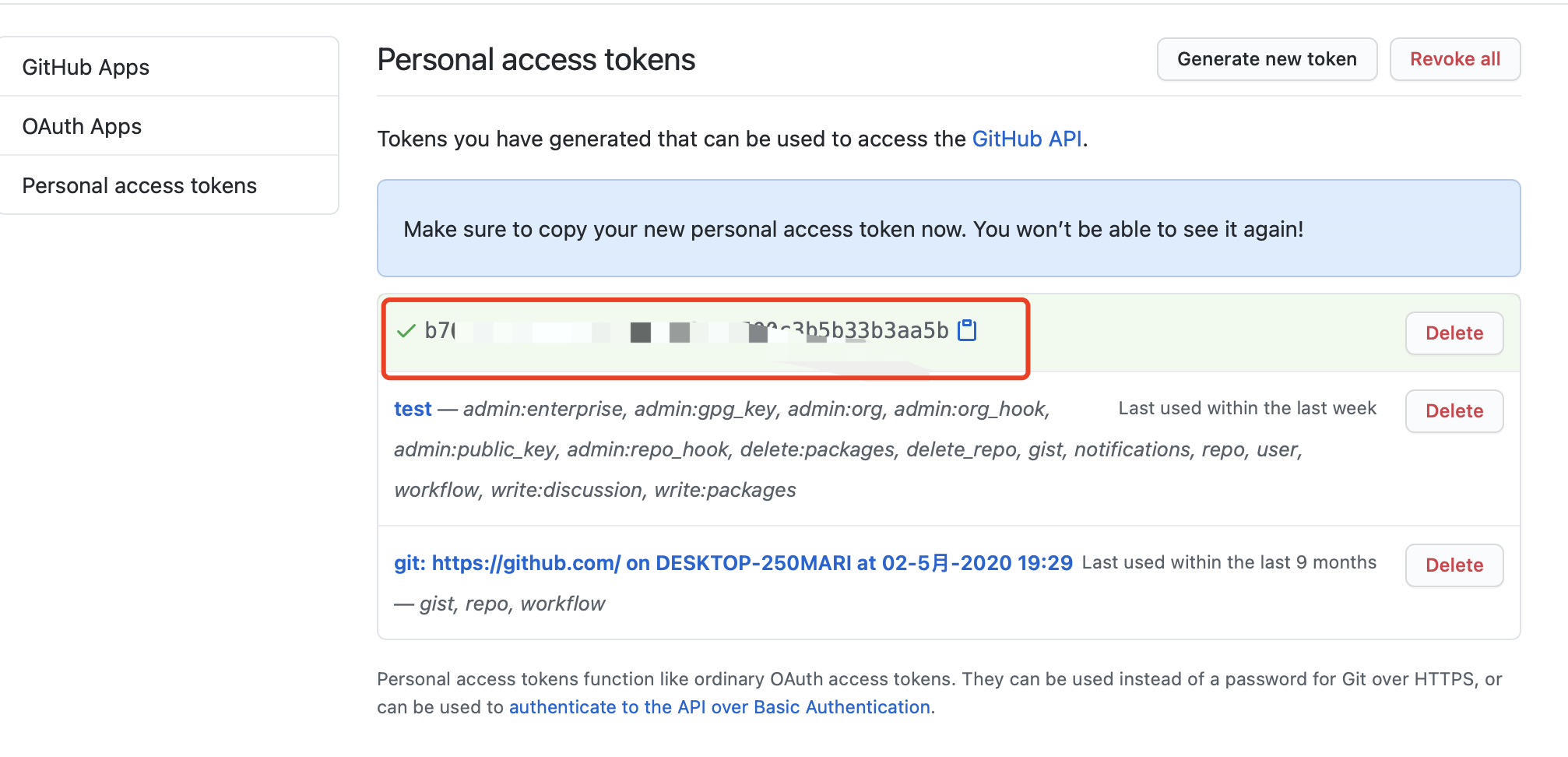The width and height of the screenshot is (1568, 757).
Task: Delete the DESKTOP-250MARI git token
Action: pyautogui.click(x=1454, y=565)
